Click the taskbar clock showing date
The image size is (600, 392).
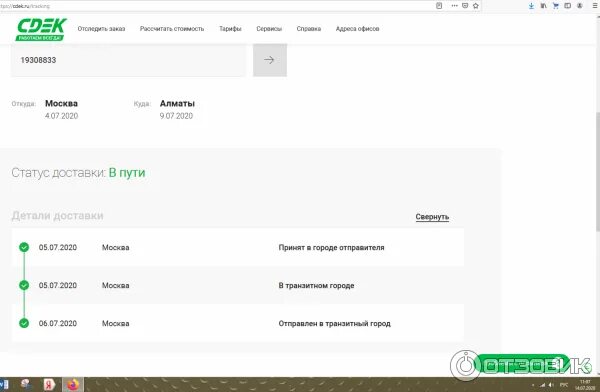click(x=584, y=385)
